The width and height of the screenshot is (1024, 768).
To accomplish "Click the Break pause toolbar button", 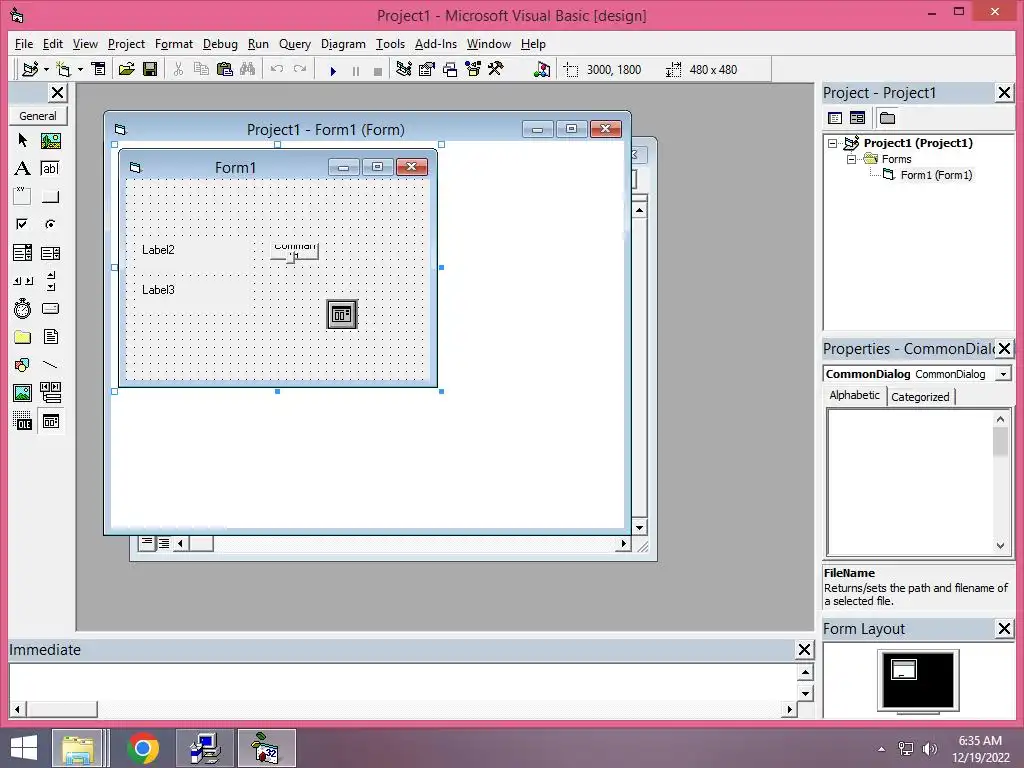I will point(356,71).
